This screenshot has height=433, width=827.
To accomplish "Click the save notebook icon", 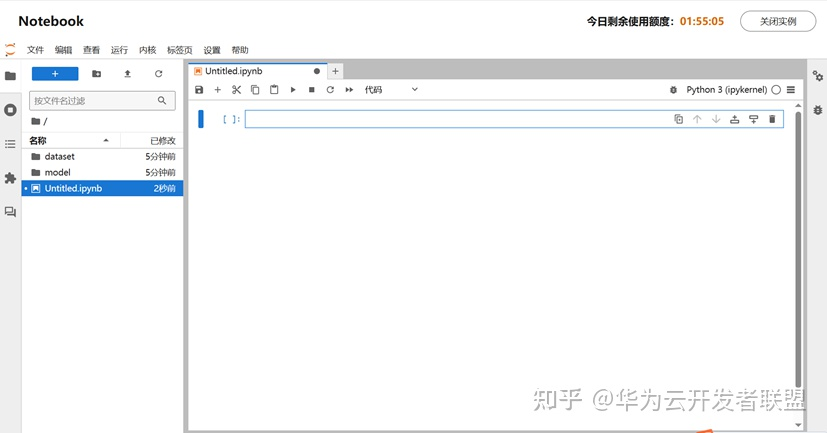I will click(x=199, y=90).
